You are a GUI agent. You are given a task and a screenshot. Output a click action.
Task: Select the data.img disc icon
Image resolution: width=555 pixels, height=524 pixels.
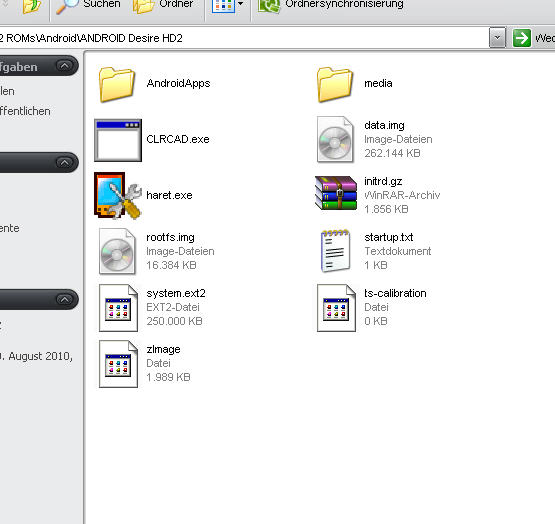[x=335, y=139]
